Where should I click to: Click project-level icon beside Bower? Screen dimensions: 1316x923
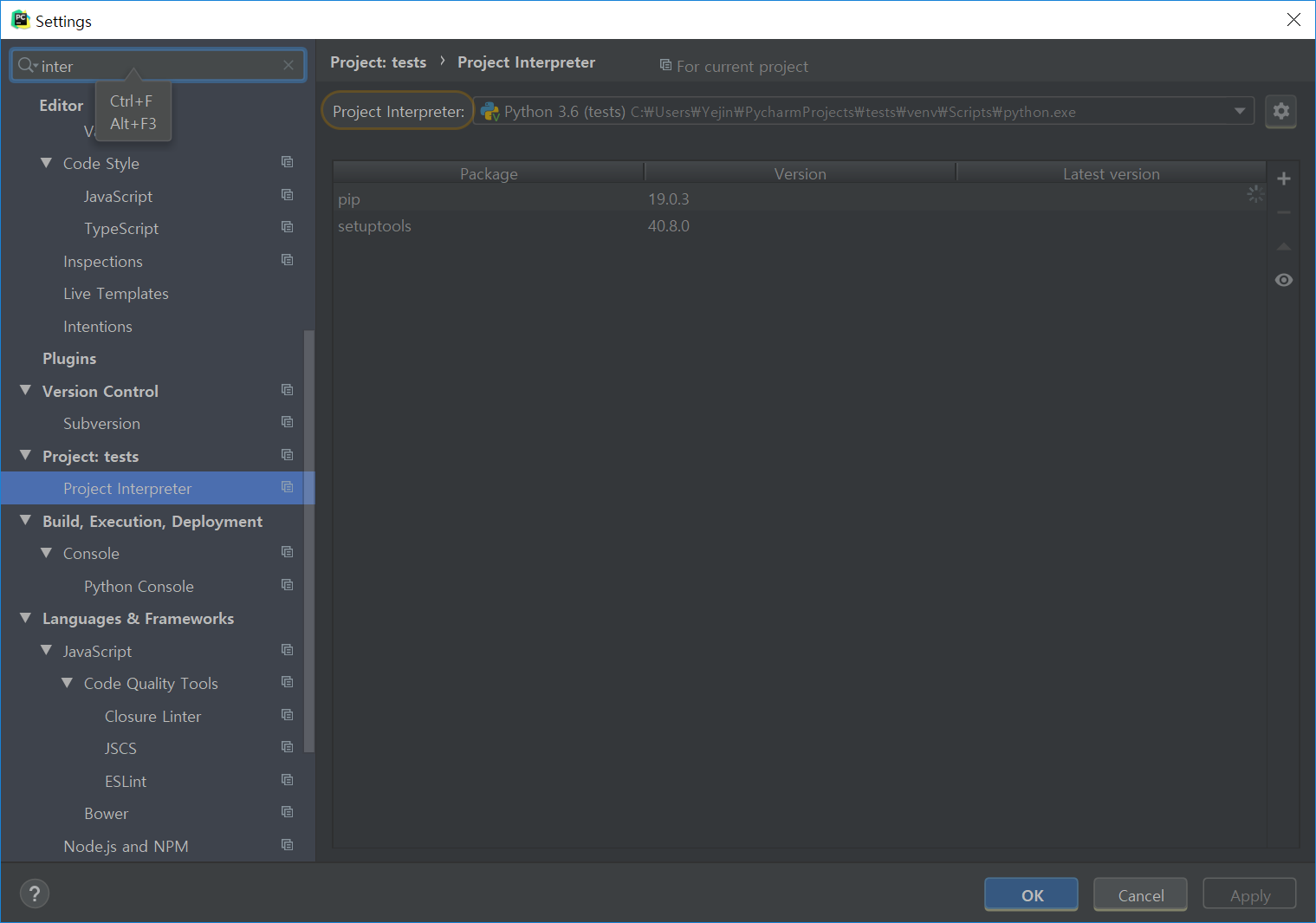[x=288, y=812]
